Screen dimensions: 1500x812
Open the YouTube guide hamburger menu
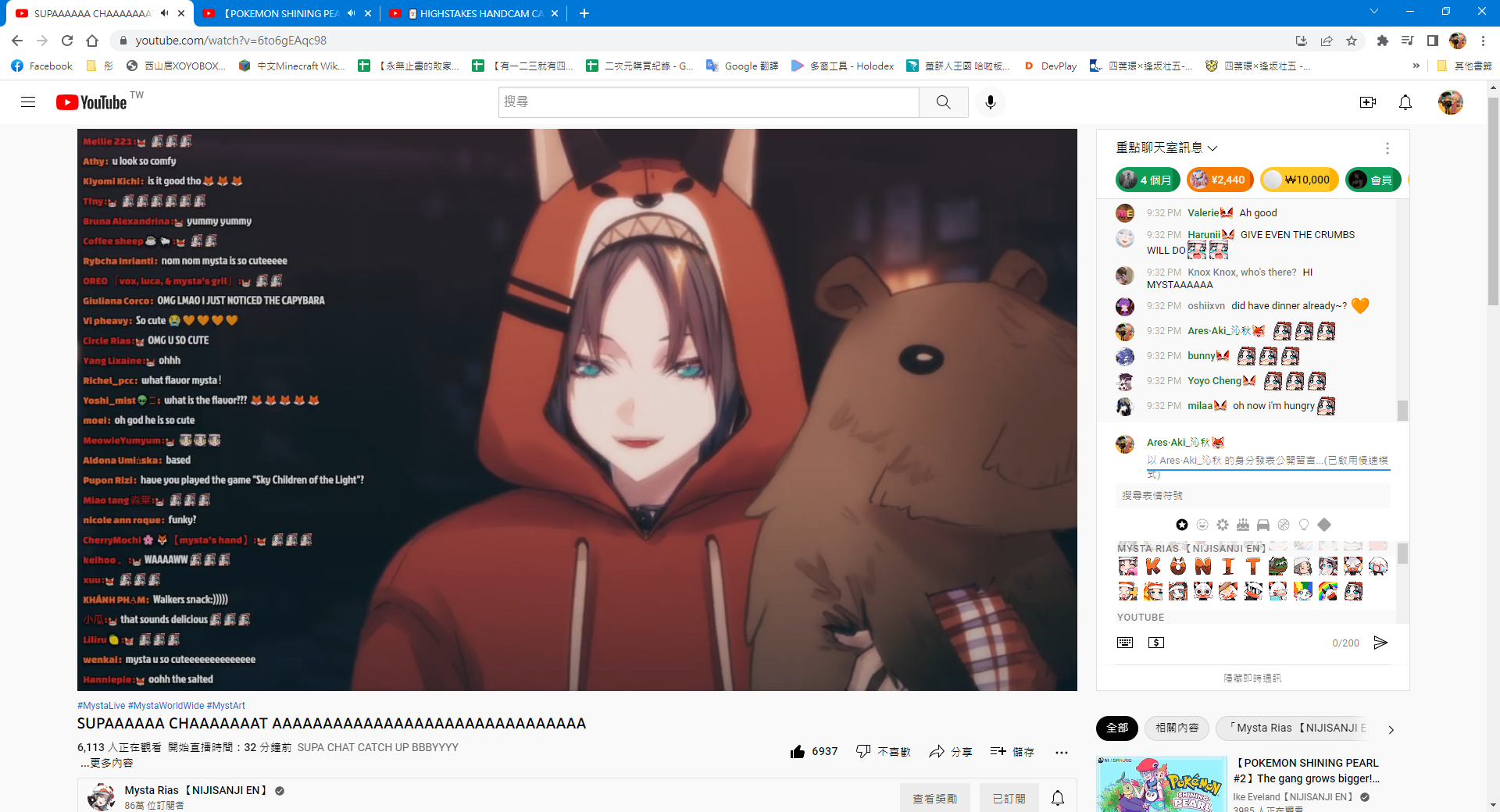coord(28,102)
